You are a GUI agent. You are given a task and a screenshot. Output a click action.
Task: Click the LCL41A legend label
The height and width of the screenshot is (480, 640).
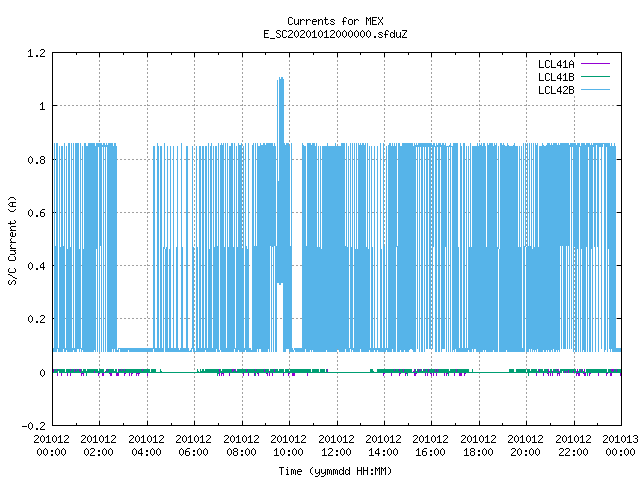pos(556,64)
